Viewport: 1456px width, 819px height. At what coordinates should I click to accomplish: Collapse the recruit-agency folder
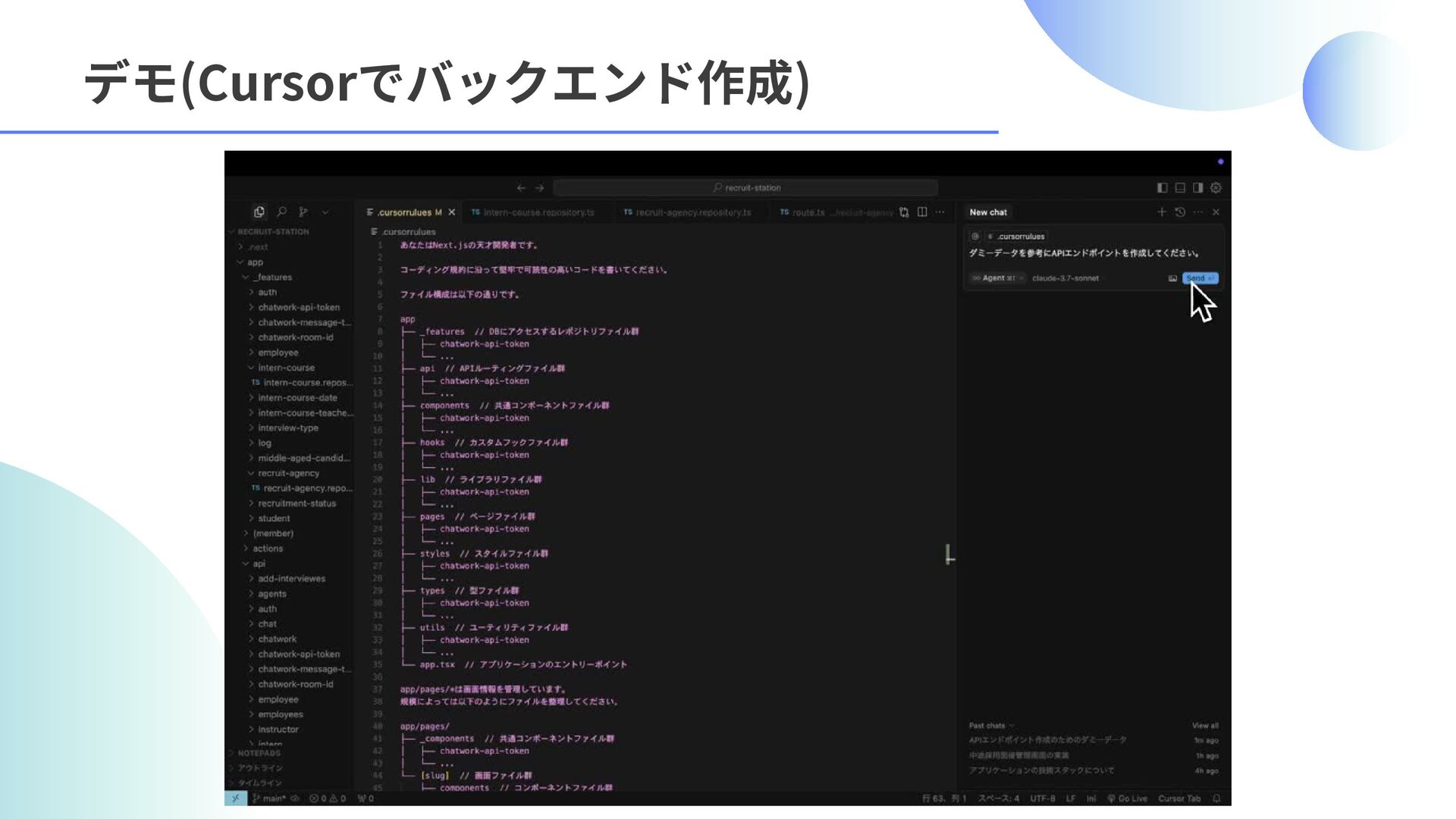click(287, 473)
